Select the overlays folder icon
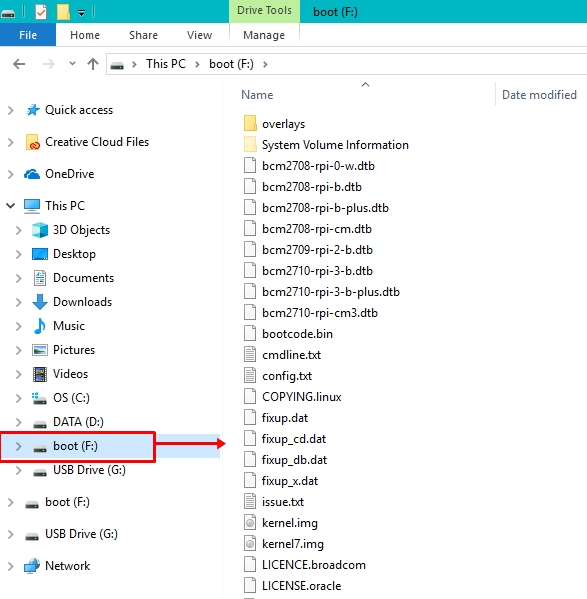 tap(250, 123)
